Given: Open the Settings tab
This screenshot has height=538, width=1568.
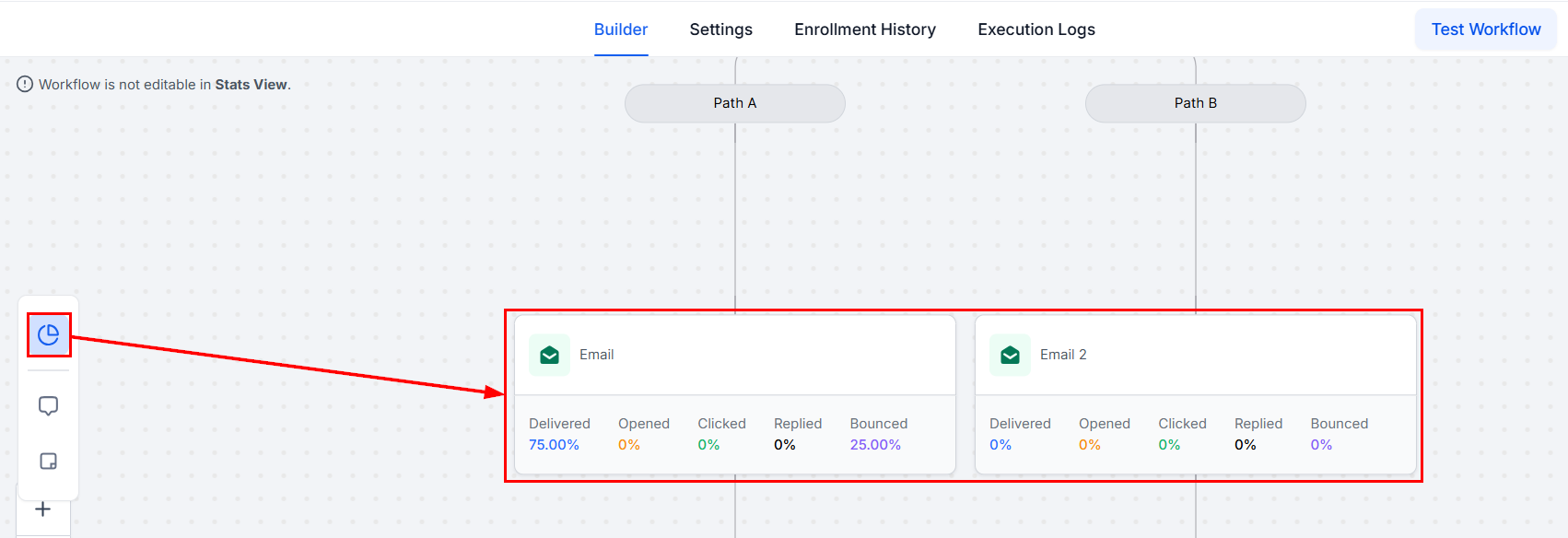Looking at the screenshot, I should [721, 29].
